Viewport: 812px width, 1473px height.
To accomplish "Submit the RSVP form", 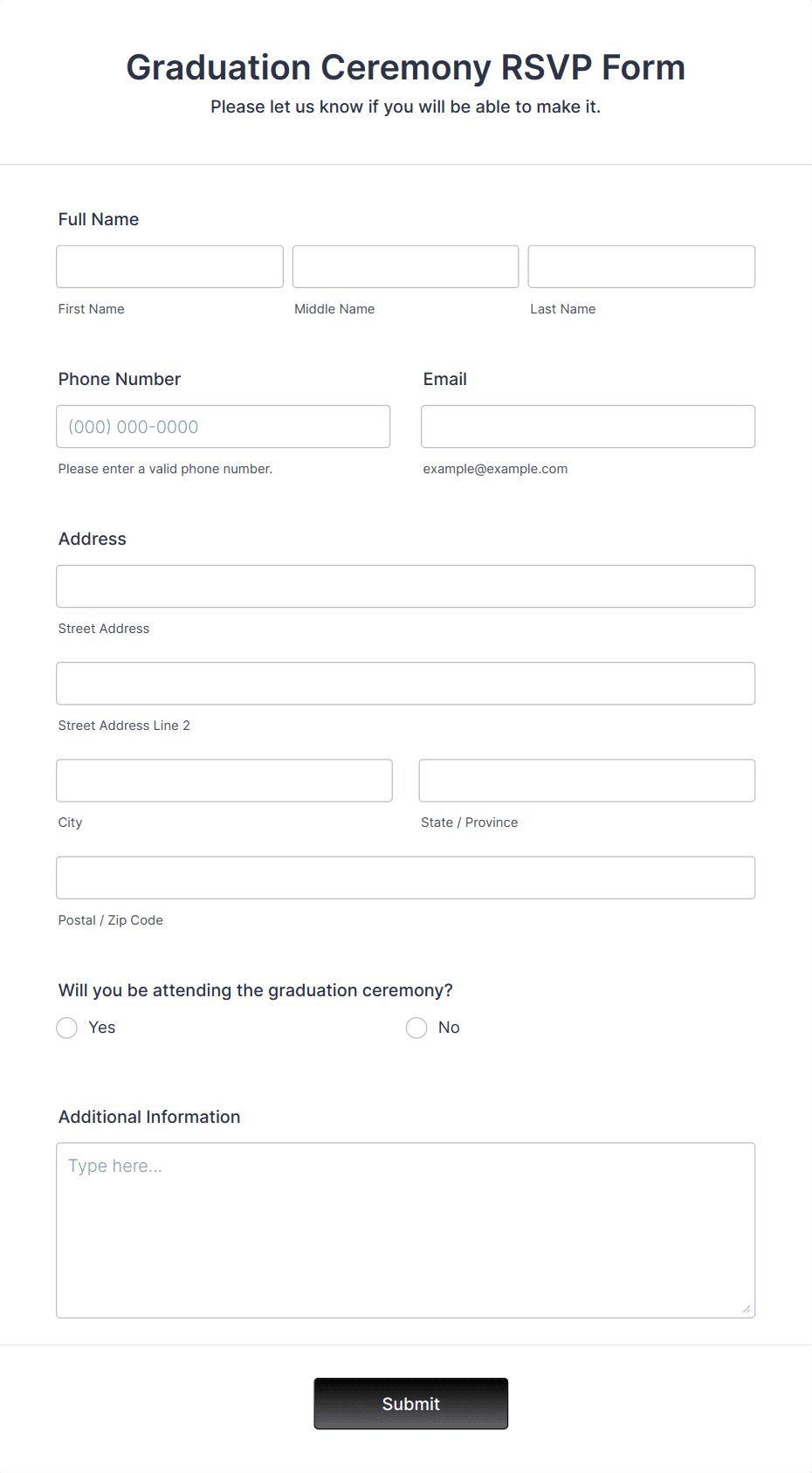I will (411, 1403).
